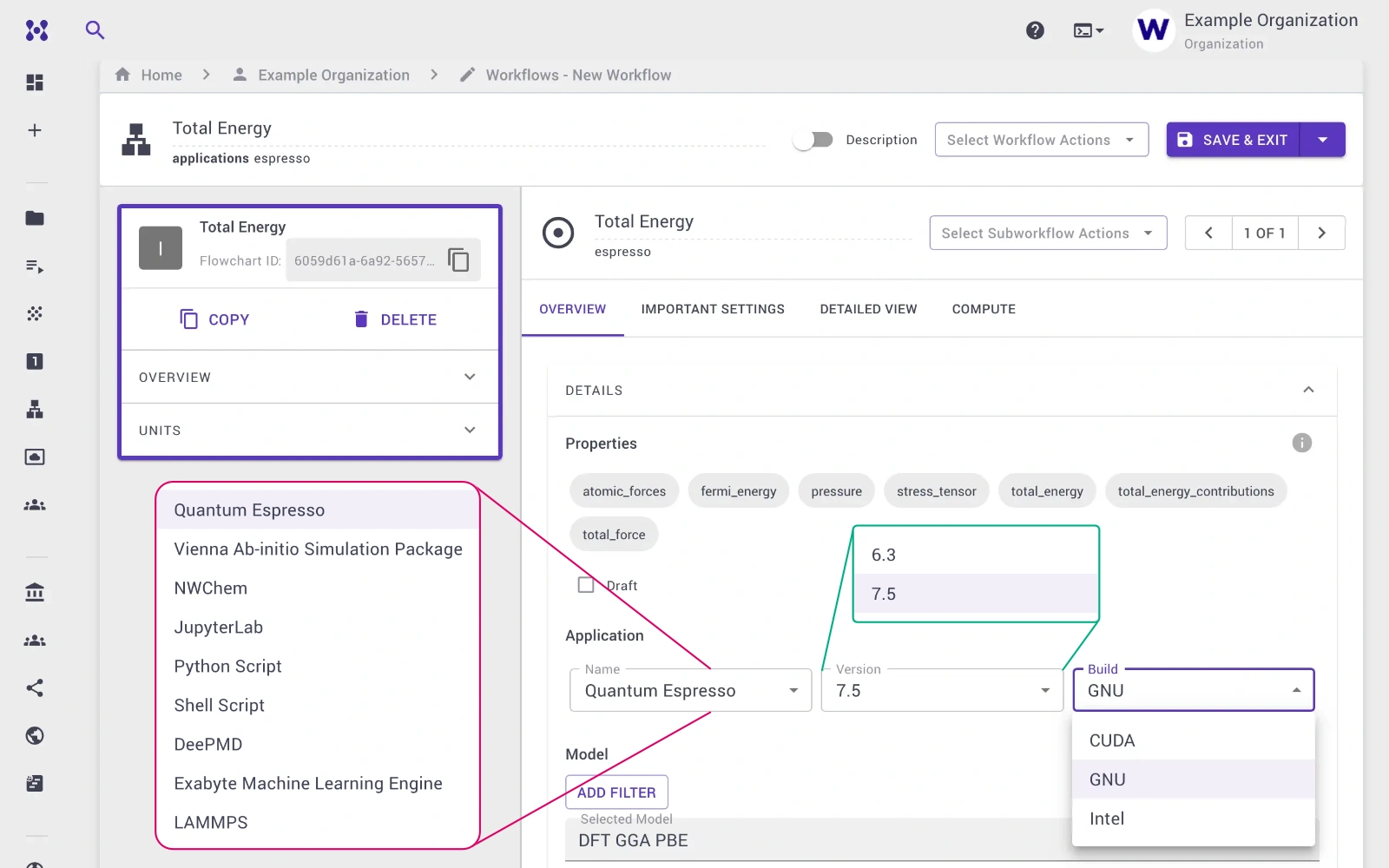The width and height of the screenshot is (1389, 868).
Task: Click the subworkflow target circle icon
Action: coord(558,233)
